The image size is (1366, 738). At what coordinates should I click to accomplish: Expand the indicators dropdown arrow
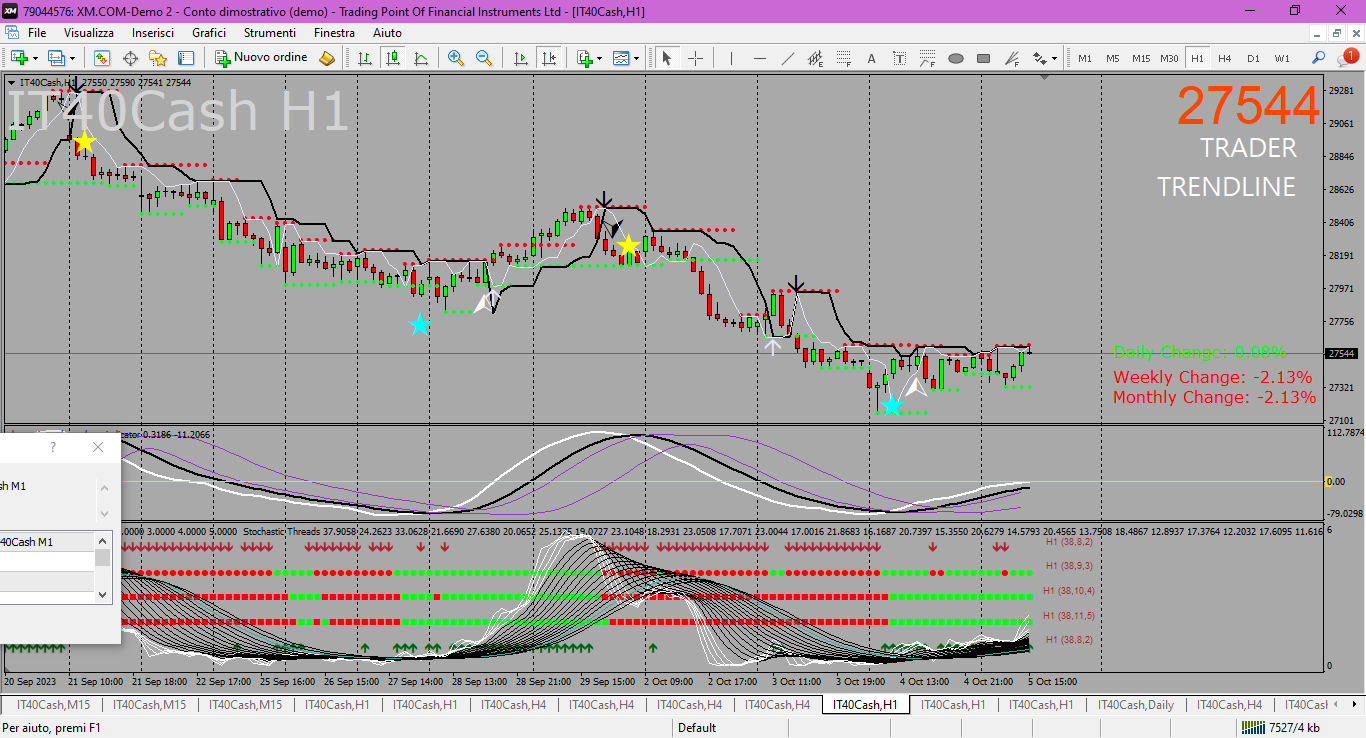tap(599, 58)
